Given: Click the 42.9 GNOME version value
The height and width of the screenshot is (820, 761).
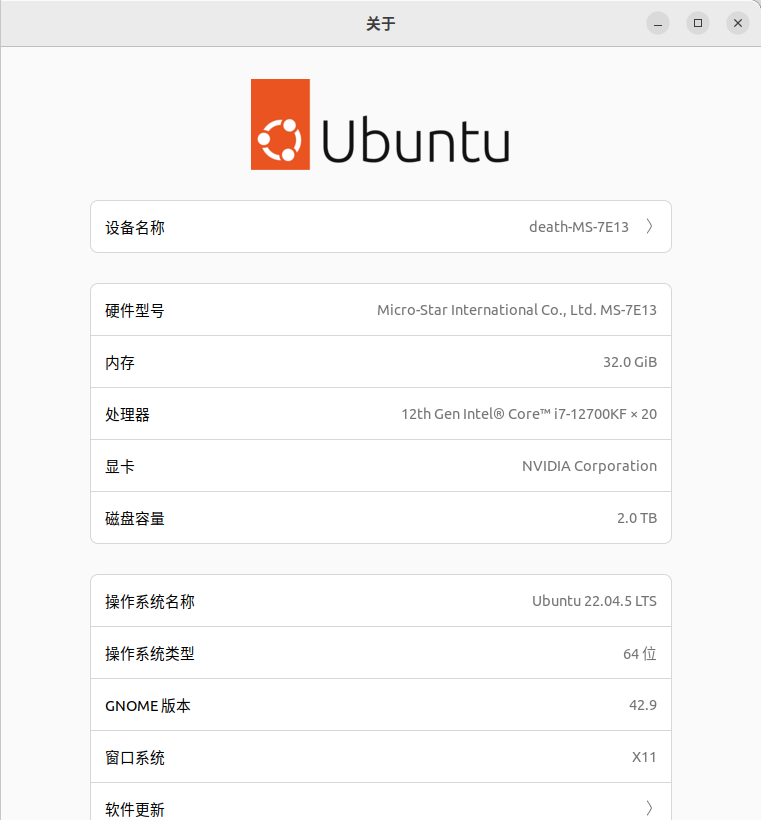Looking at the screenshot, I should pyautogui.click(x=643, y=705).
